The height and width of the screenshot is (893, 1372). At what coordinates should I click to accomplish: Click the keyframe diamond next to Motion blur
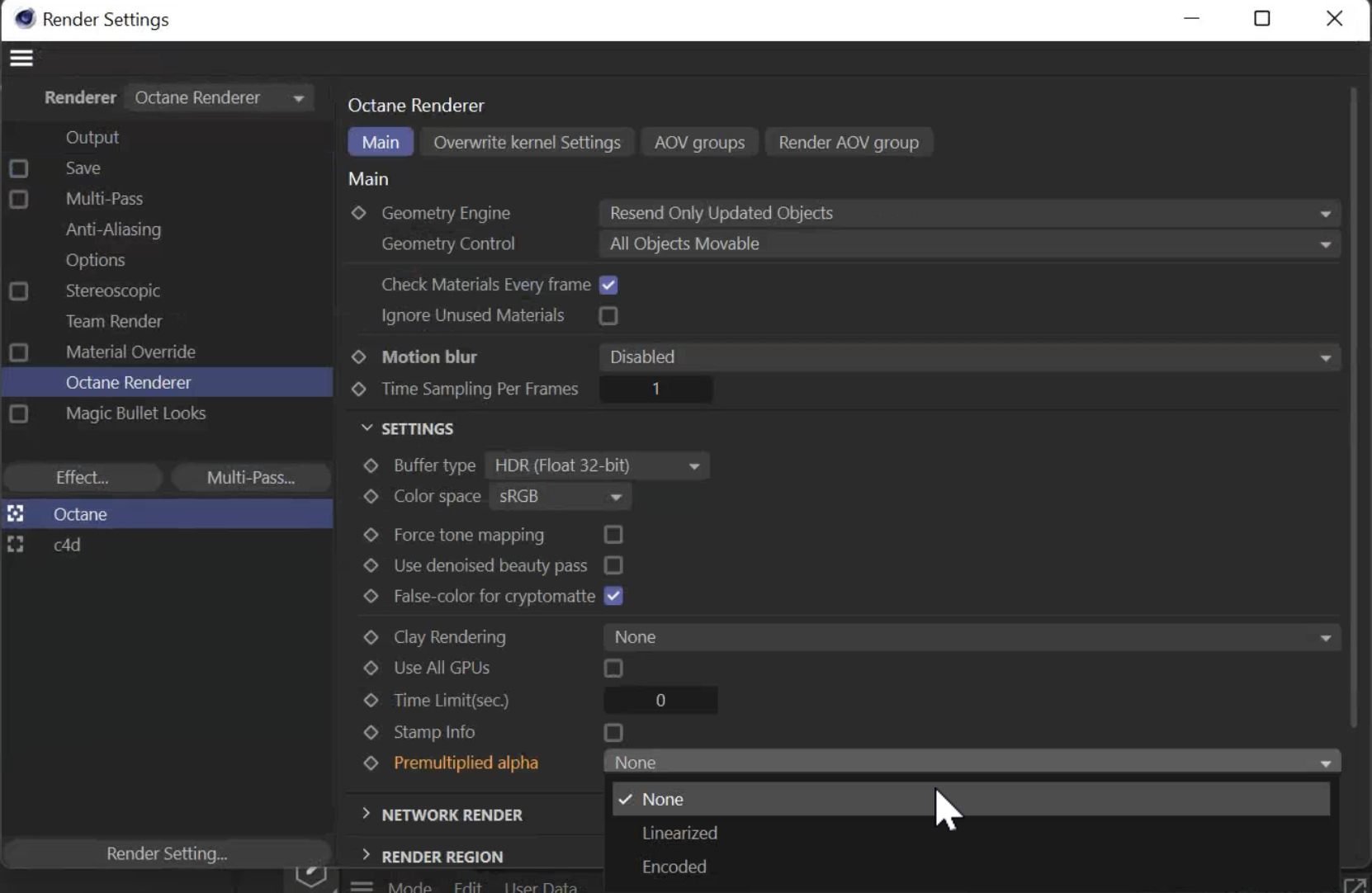coord(358,357)
